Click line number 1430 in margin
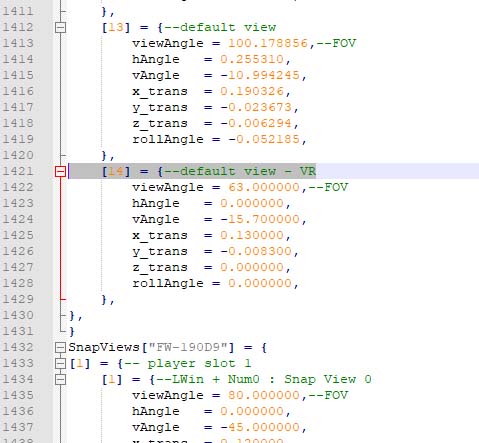479x443 pixels. point(18,315)
